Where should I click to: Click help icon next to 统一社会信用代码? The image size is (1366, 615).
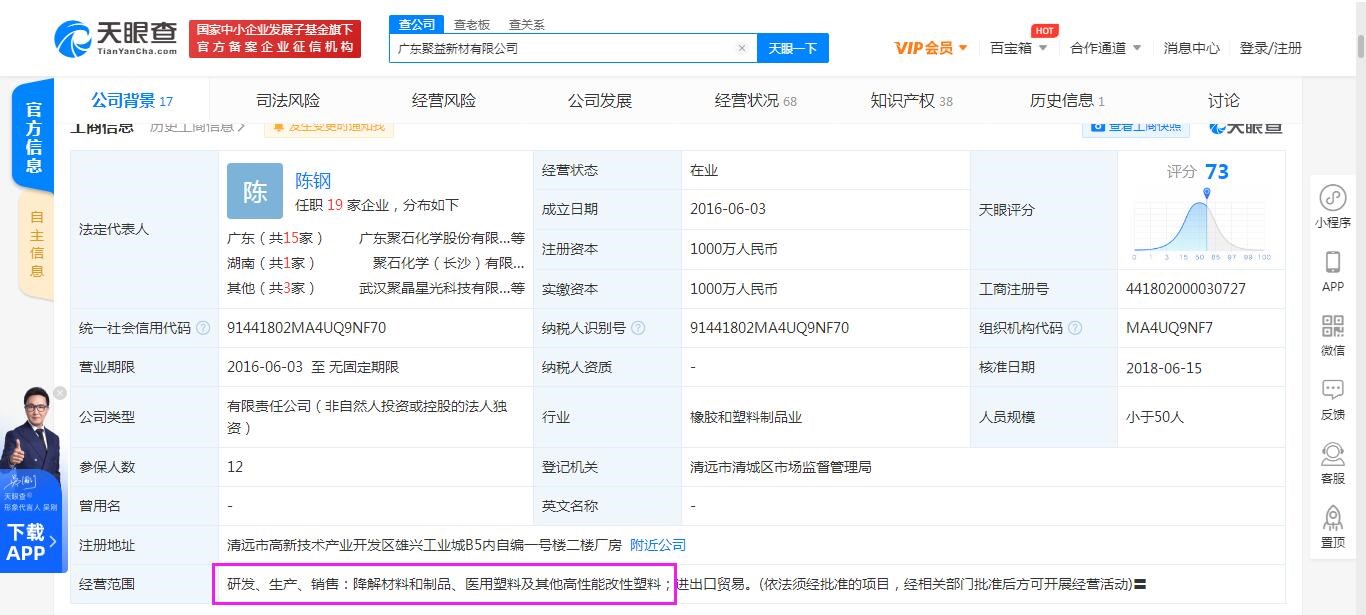coord(204,328)
